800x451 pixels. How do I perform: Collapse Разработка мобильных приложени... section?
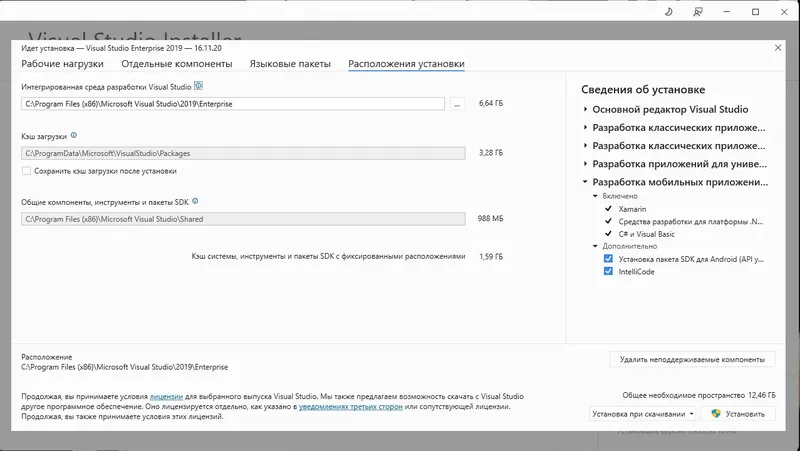click(585, 182)
